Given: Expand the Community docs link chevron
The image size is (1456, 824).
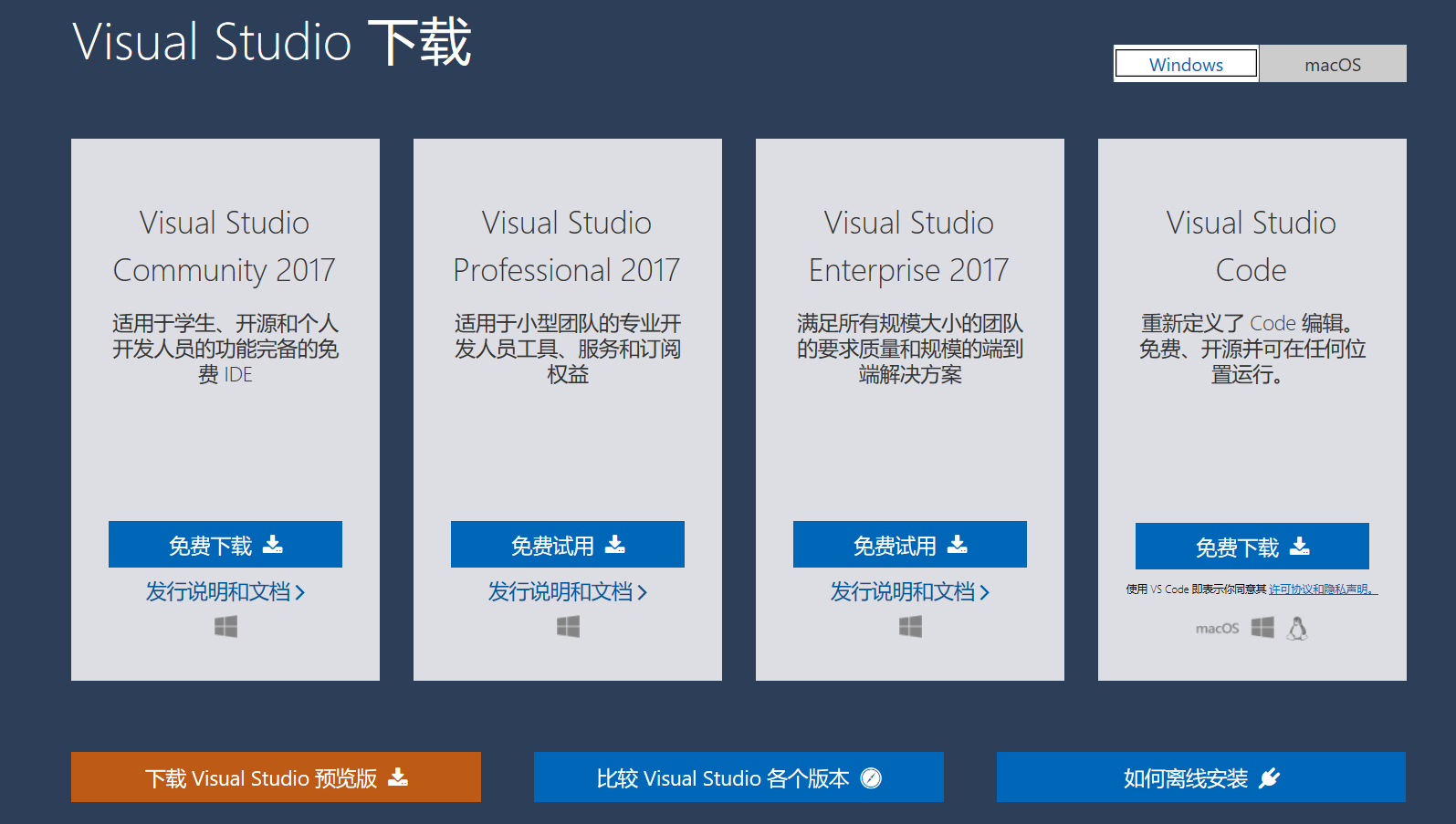Looking at the screenshot, I should pyautogui.click(x=300, y=593).
